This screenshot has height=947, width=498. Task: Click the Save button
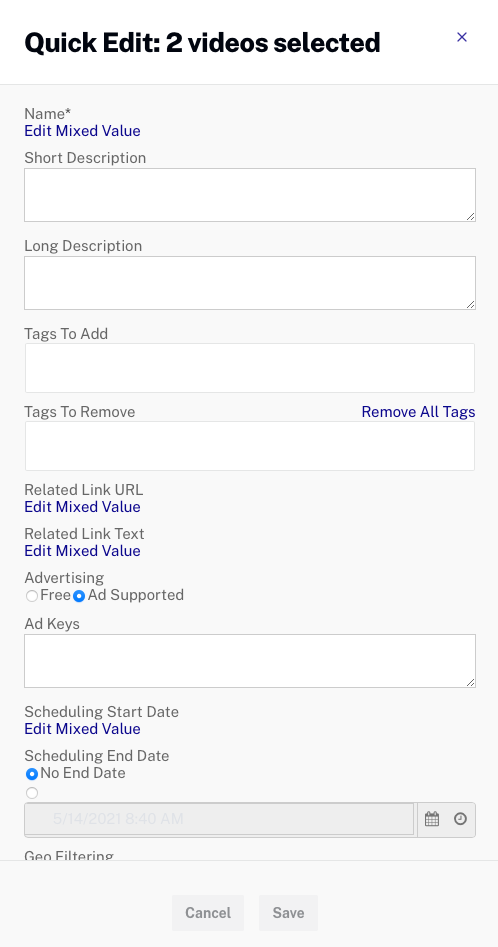288,913
